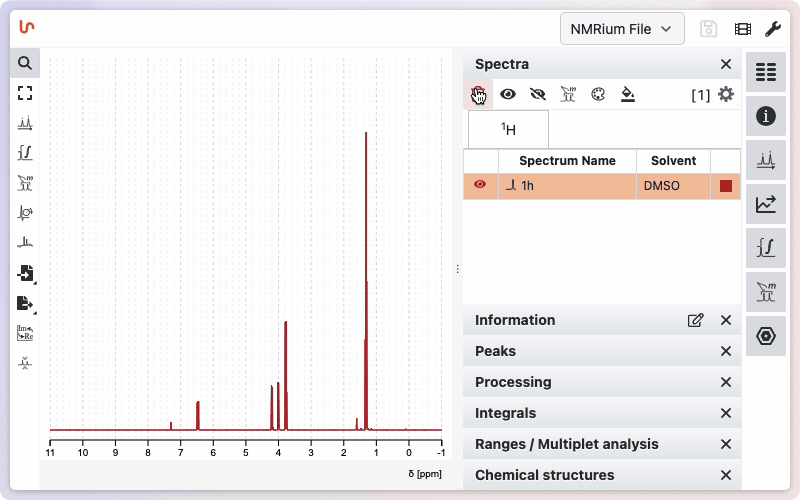Screen dimensions: 800x500
Task: Toggle visibility eye of the 1h spectrum
Action: (480, 185)
